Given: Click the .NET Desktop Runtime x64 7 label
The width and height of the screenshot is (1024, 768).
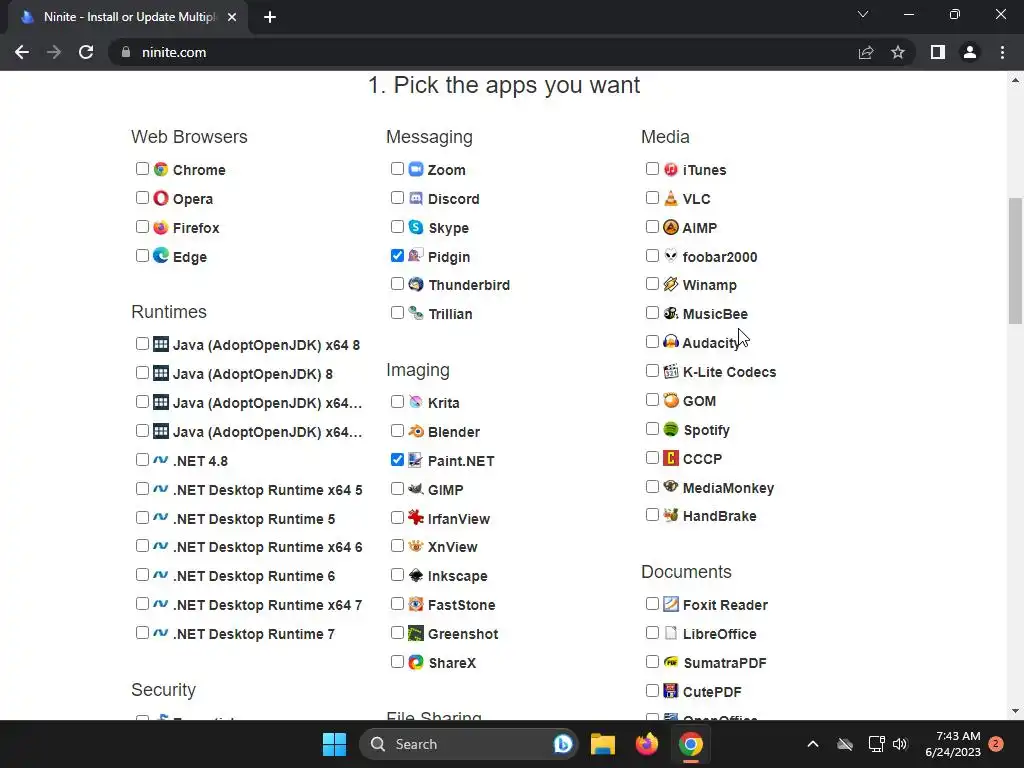Looking at the screenshot, I should 267,605.
